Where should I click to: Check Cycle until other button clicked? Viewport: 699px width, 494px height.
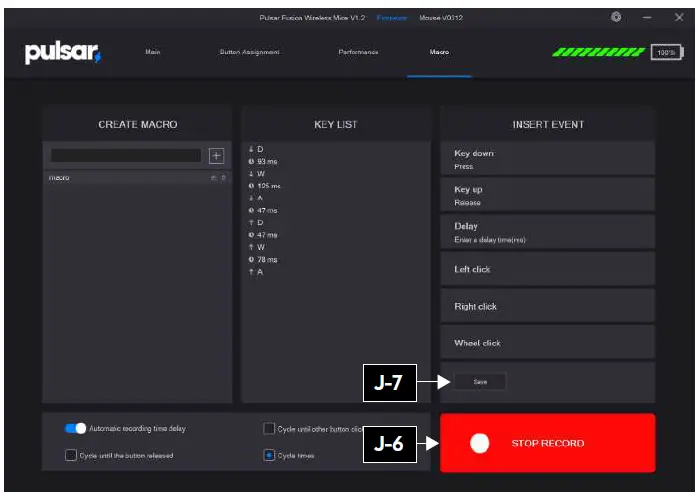[269, 428]
